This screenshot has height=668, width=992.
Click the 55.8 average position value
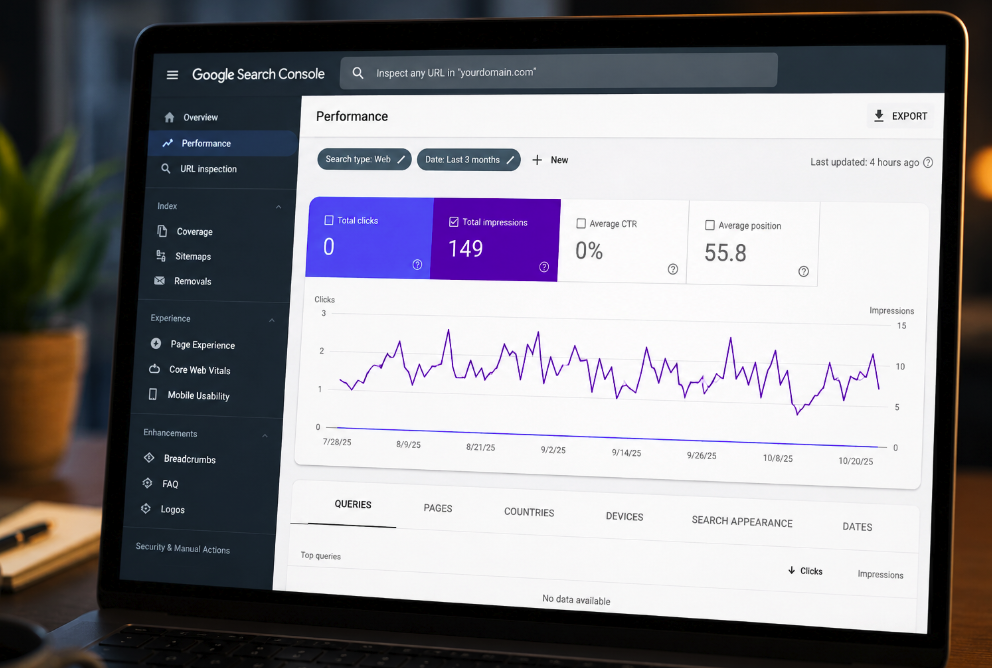click(x=725, y=252)
